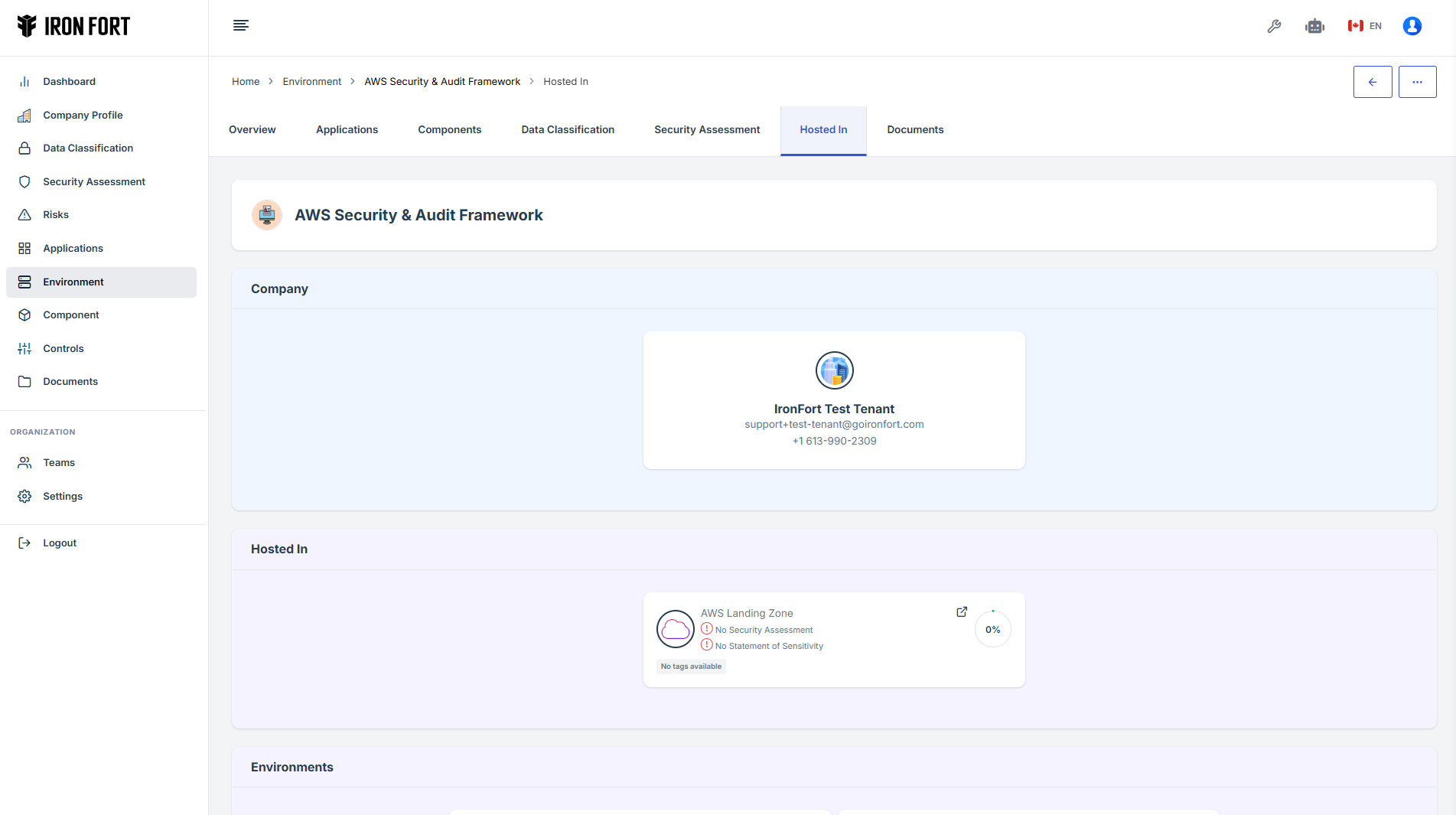This screenshot has width=1456, height=815.
Task: Open the robot assistant icon
Action: tap(1314, 26)
